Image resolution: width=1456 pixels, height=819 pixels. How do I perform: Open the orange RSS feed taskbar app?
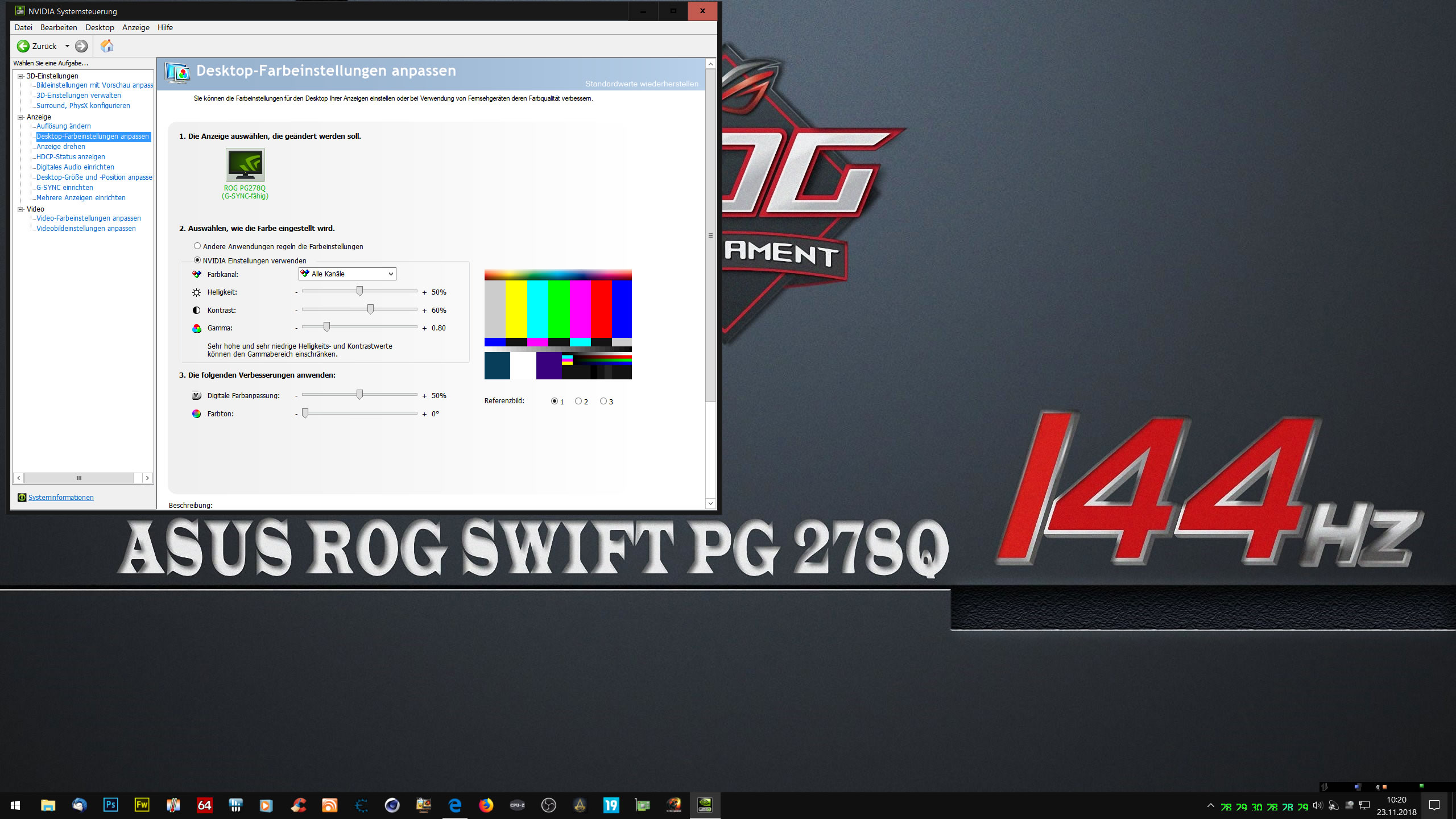[x=330, y=805]
